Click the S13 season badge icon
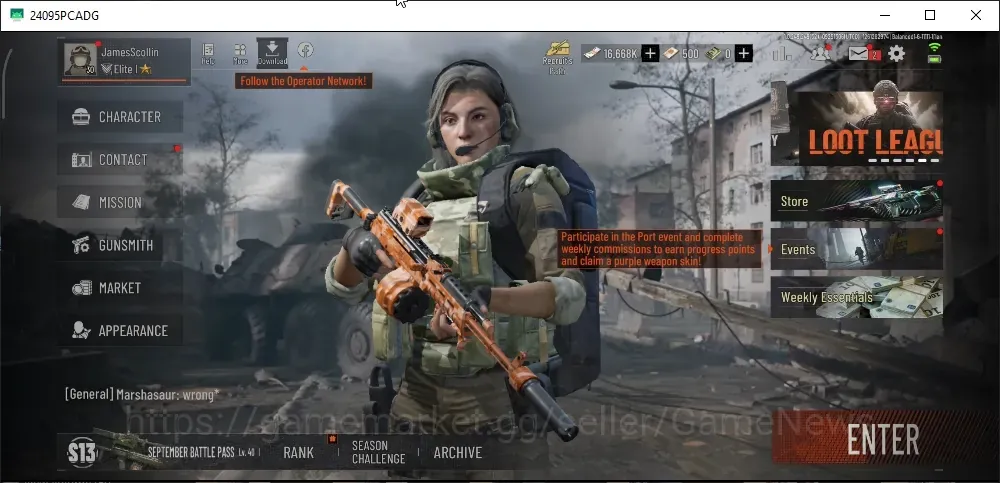Image resolution: width=1000 pixels, height=483 pixels. (82, 452)
